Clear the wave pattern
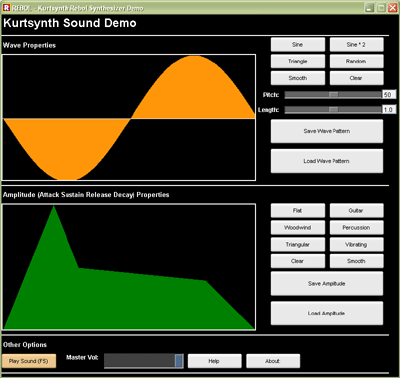 tap(356, 78)
